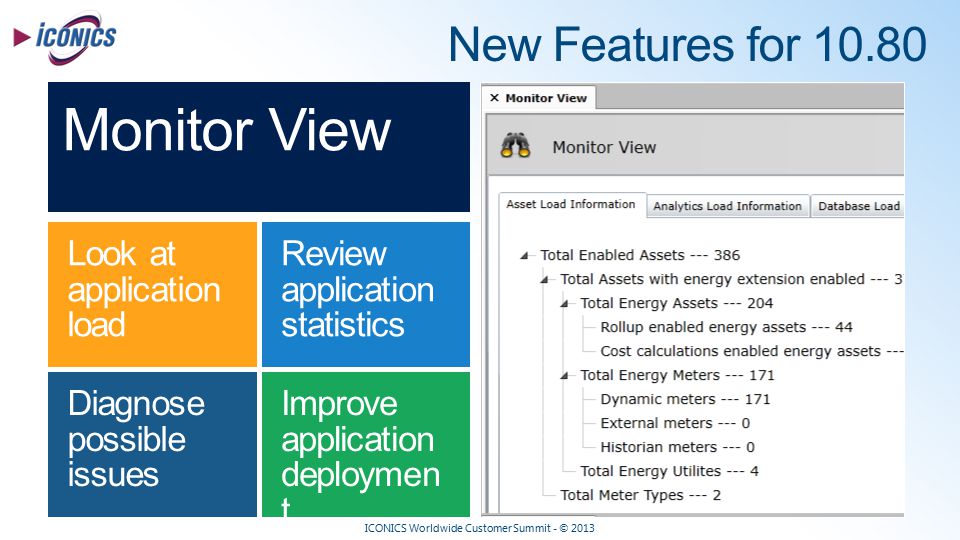Screen dimensions: 960x540
Task: Select 'External meters --- 0' row
Action: (675, 423)
